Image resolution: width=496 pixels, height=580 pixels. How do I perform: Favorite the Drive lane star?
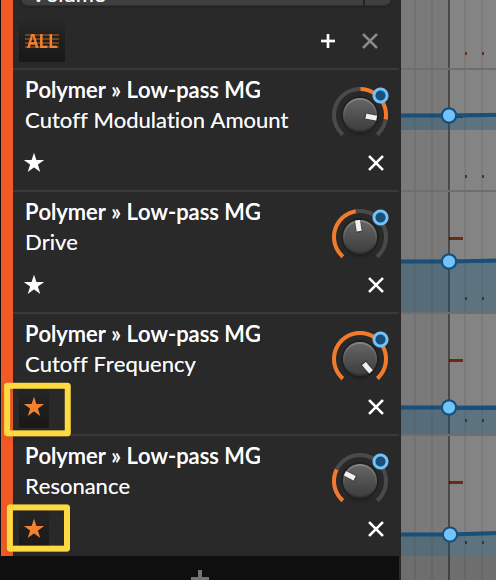point(34,285)
